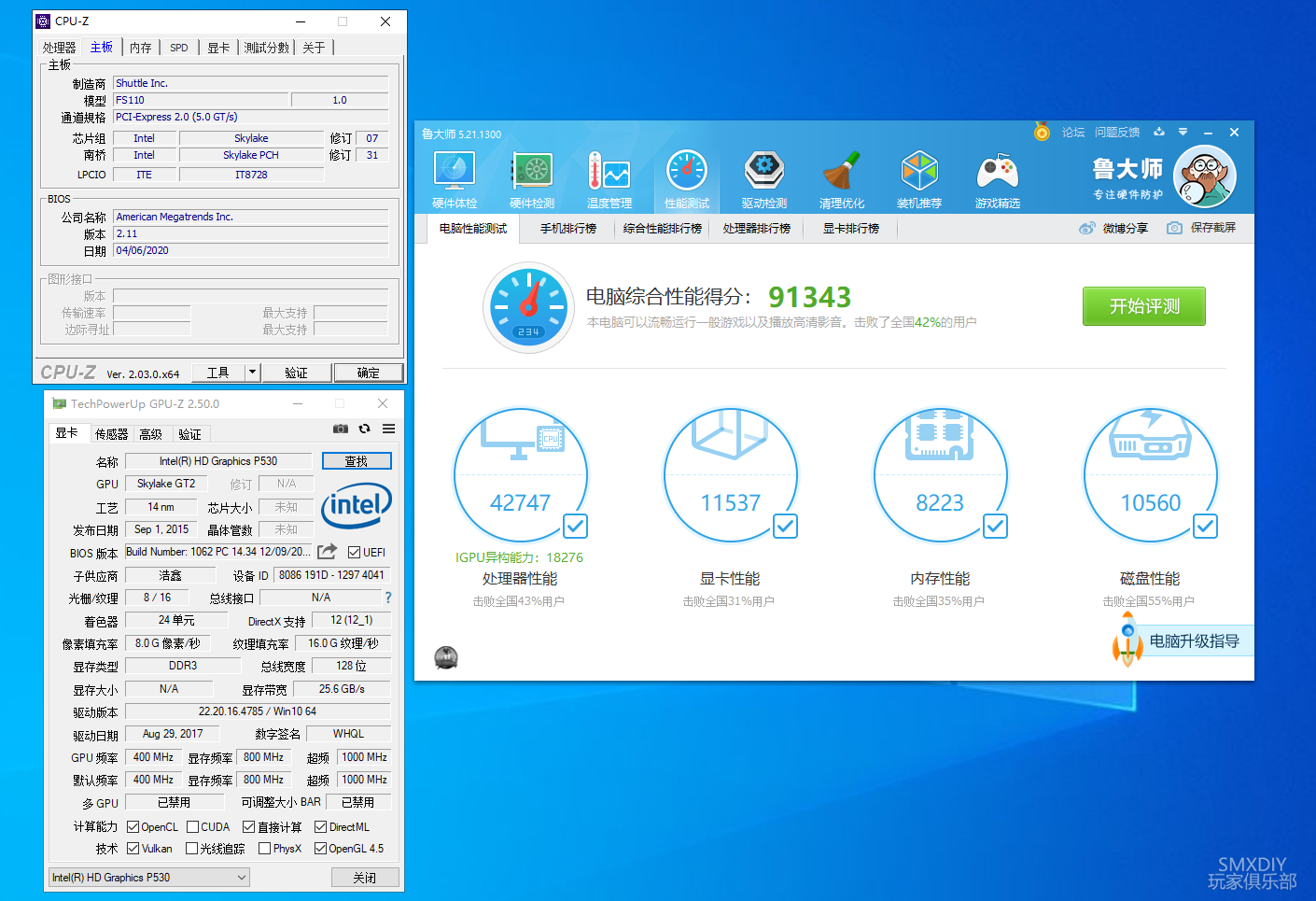This screenshot has width=1316, height=901.
Task: Click the GPU-Z 关闭 button
Action: click(365, 878)
